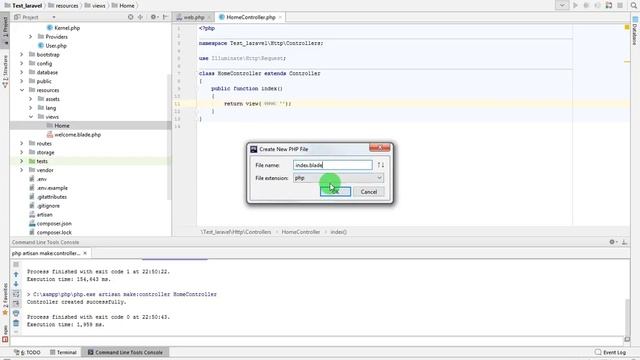
Task: Close the HomeController.php tab
Action: point(280,17)
